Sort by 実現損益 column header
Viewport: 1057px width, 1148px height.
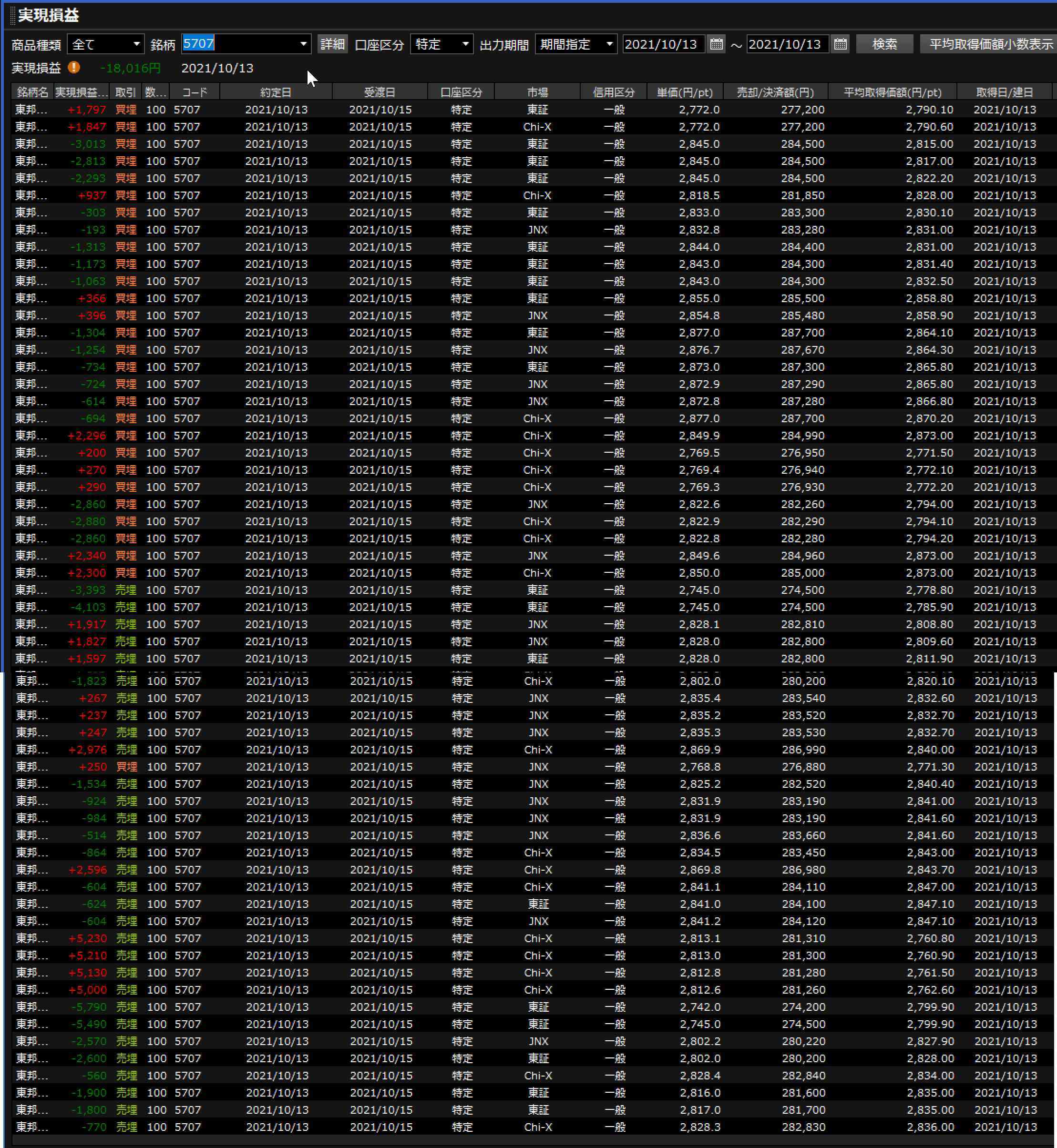click(81, 92)
